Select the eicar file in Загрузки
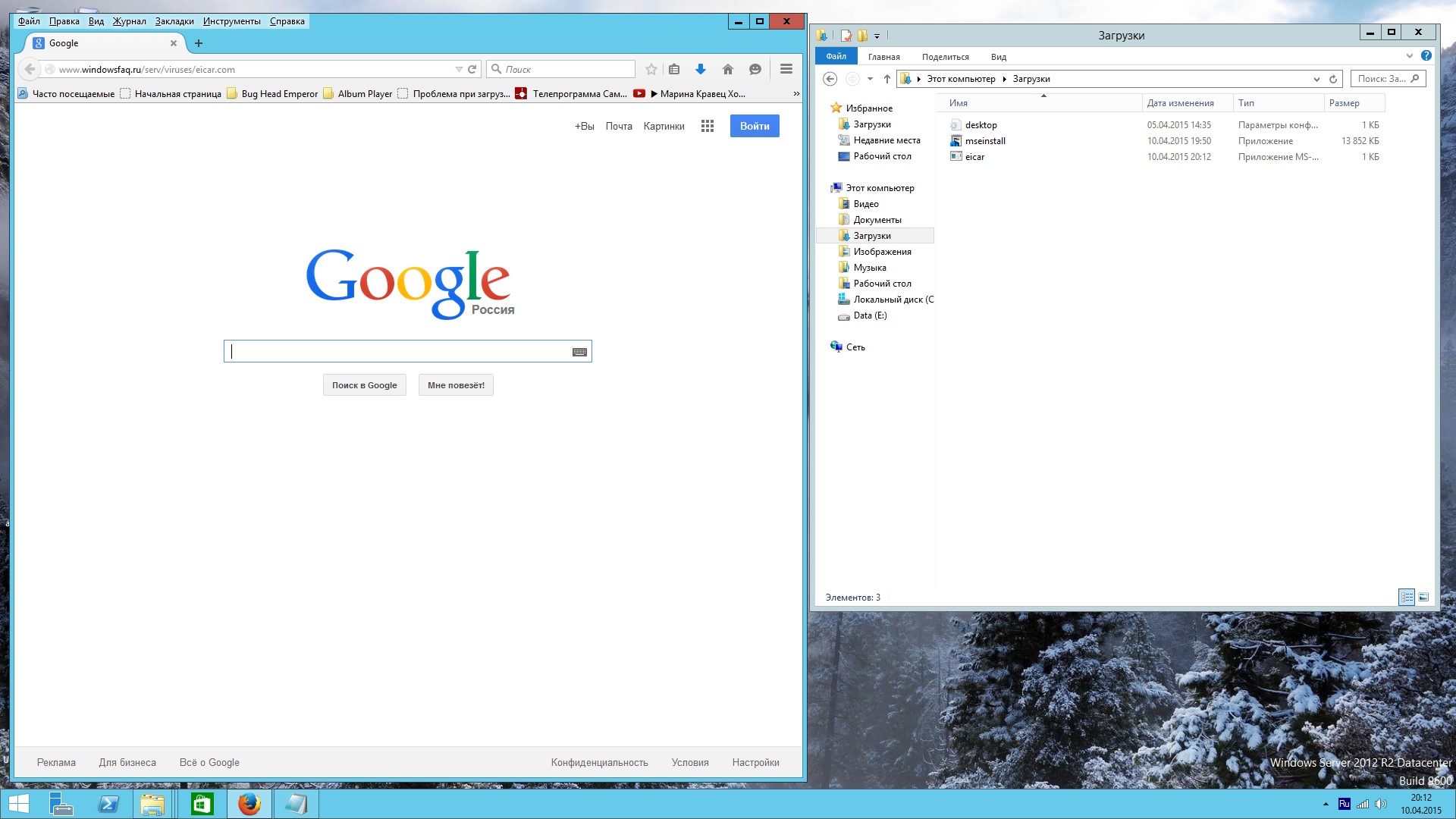The height and width of the screenshot is (819, 1456). [x=974, y=157]
